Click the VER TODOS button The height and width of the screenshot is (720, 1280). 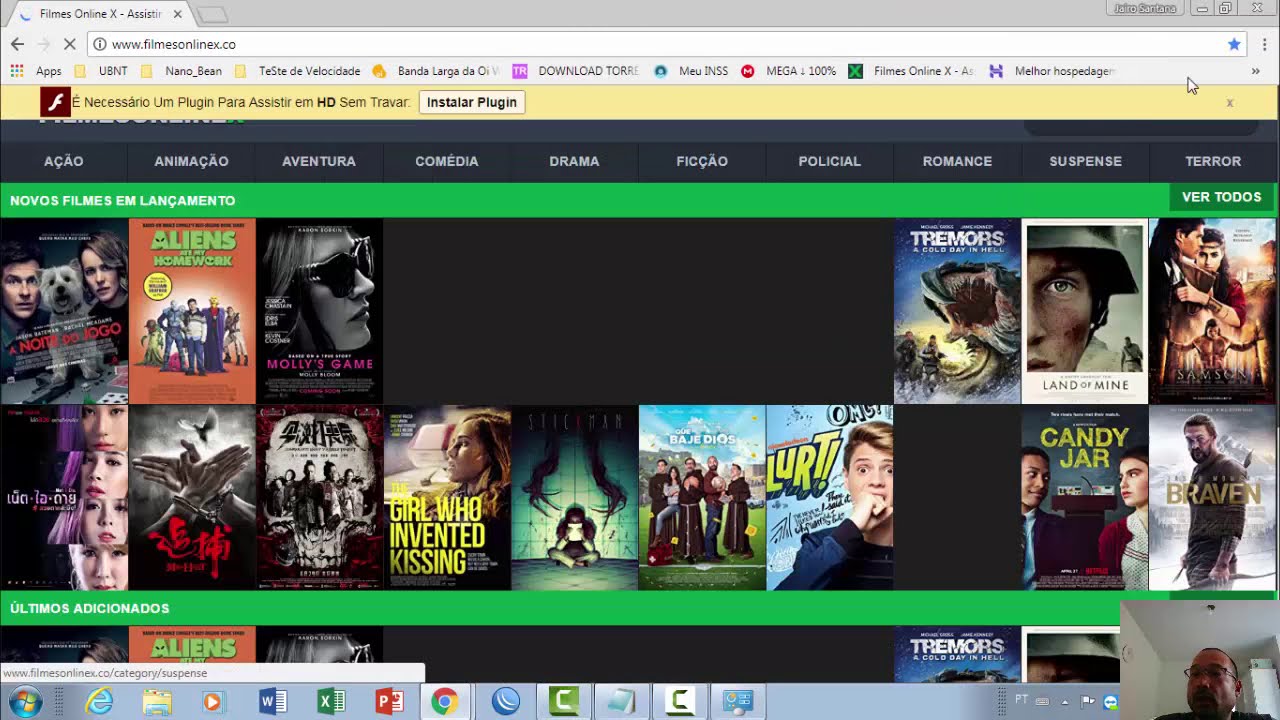click(x=1222, y=197)
